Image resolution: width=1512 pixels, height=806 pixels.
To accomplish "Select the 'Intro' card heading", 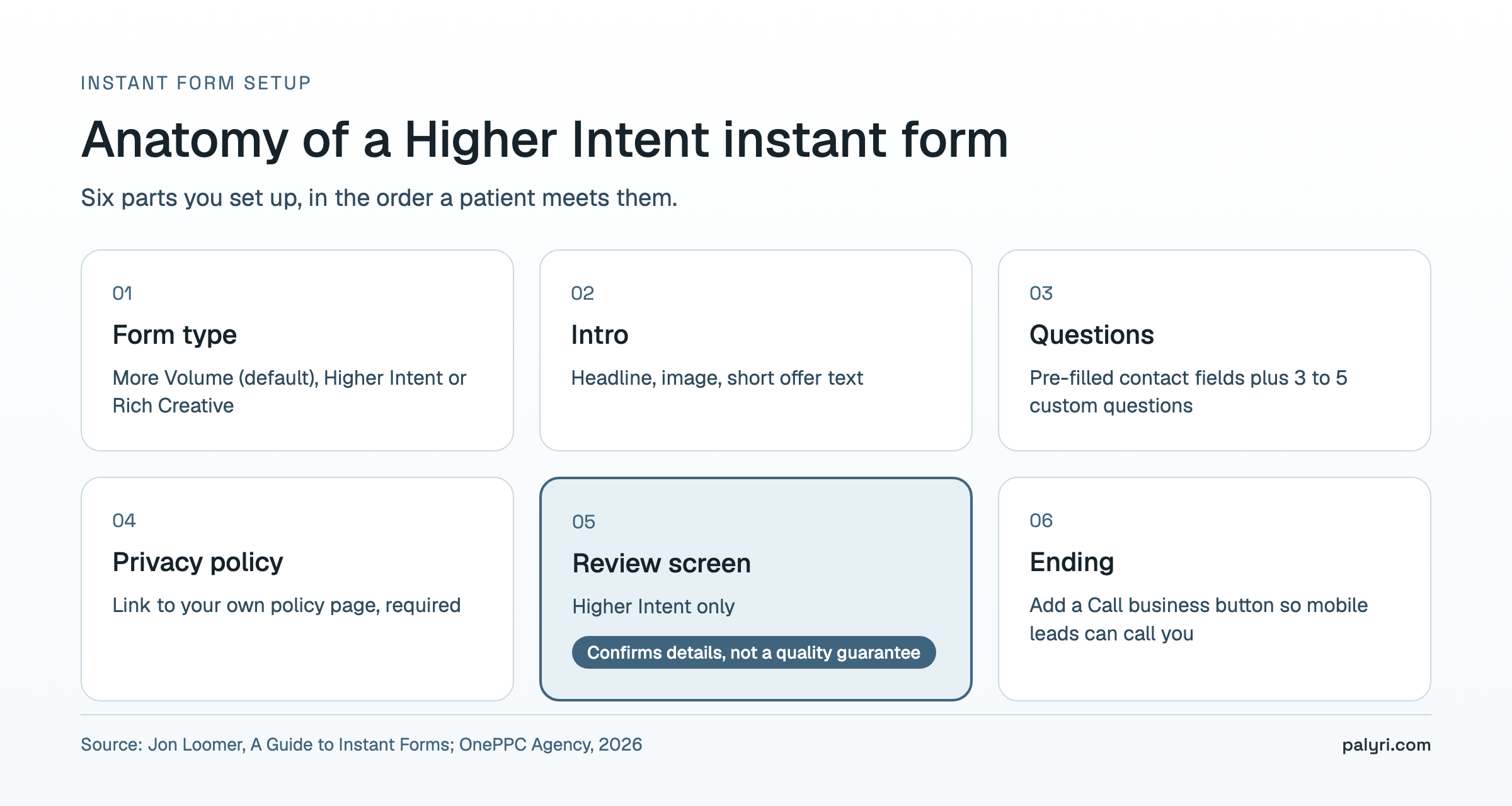I will [x=600, y=335].
